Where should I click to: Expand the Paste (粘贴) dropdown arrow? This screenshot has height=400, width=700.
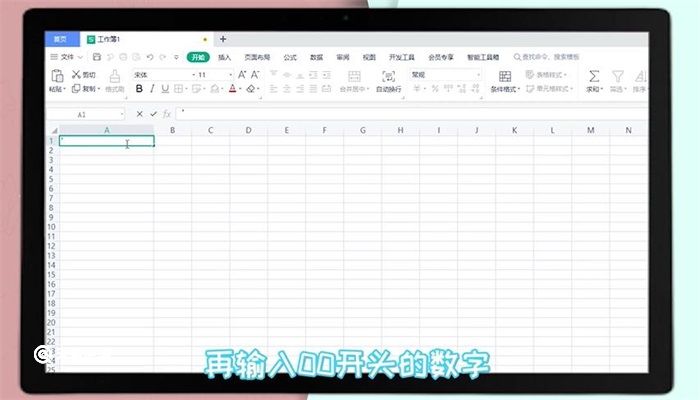pos(64,89)
